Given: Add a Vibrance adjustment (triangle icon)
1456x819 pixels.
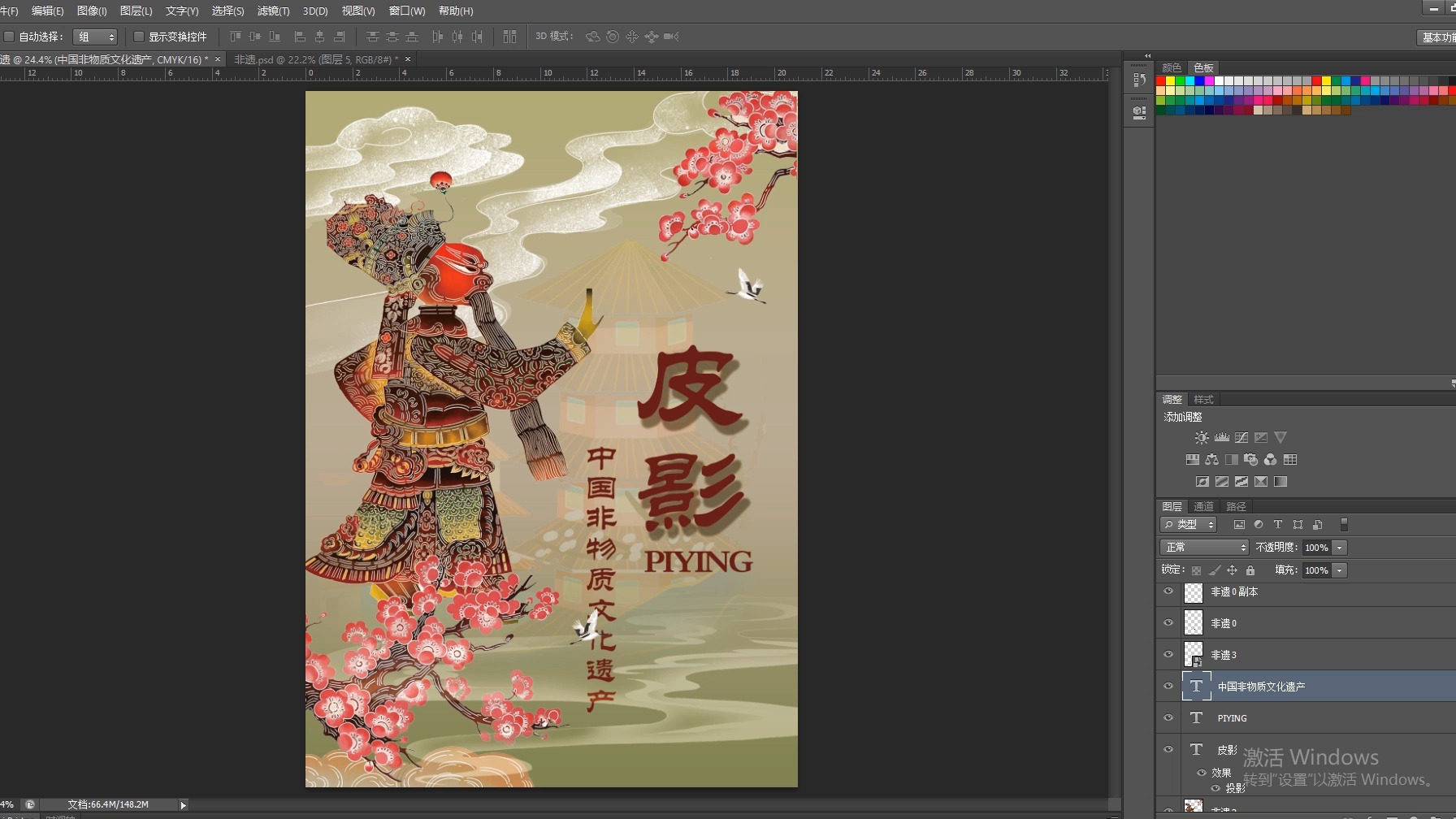Looking at the screenshot, I should coord(1280,437).
